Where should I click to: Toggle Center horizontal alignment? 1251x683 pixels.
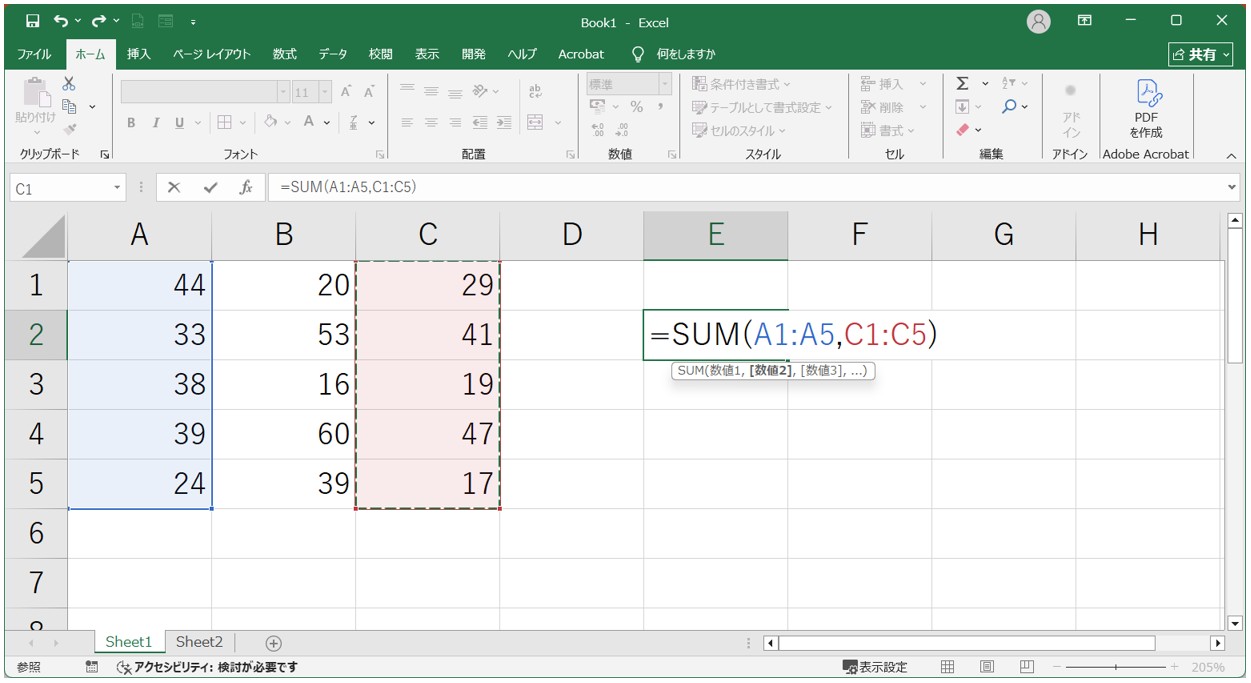click(x=431, y=123)
